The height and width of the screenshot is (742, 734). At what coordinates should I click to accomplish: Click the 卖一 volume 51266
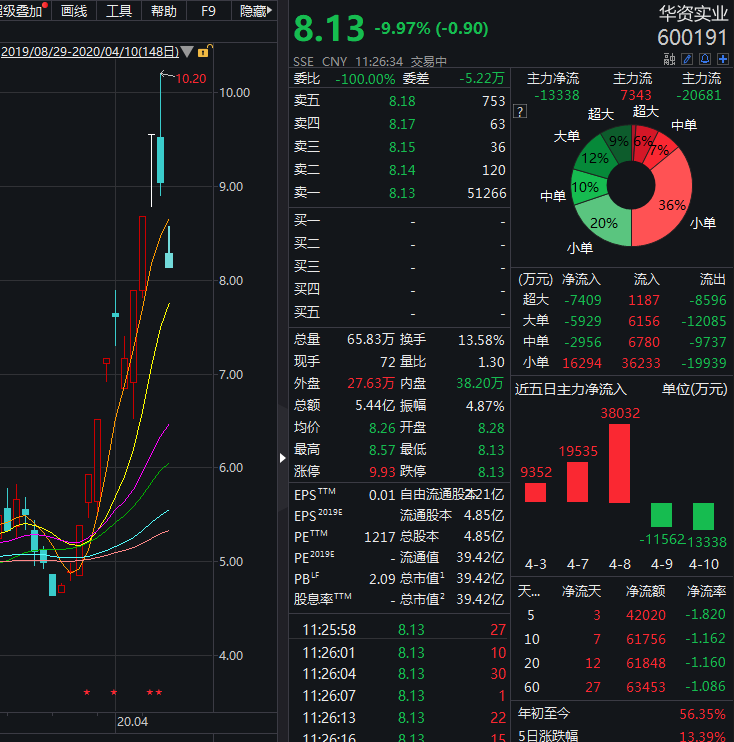click(486, 193)
